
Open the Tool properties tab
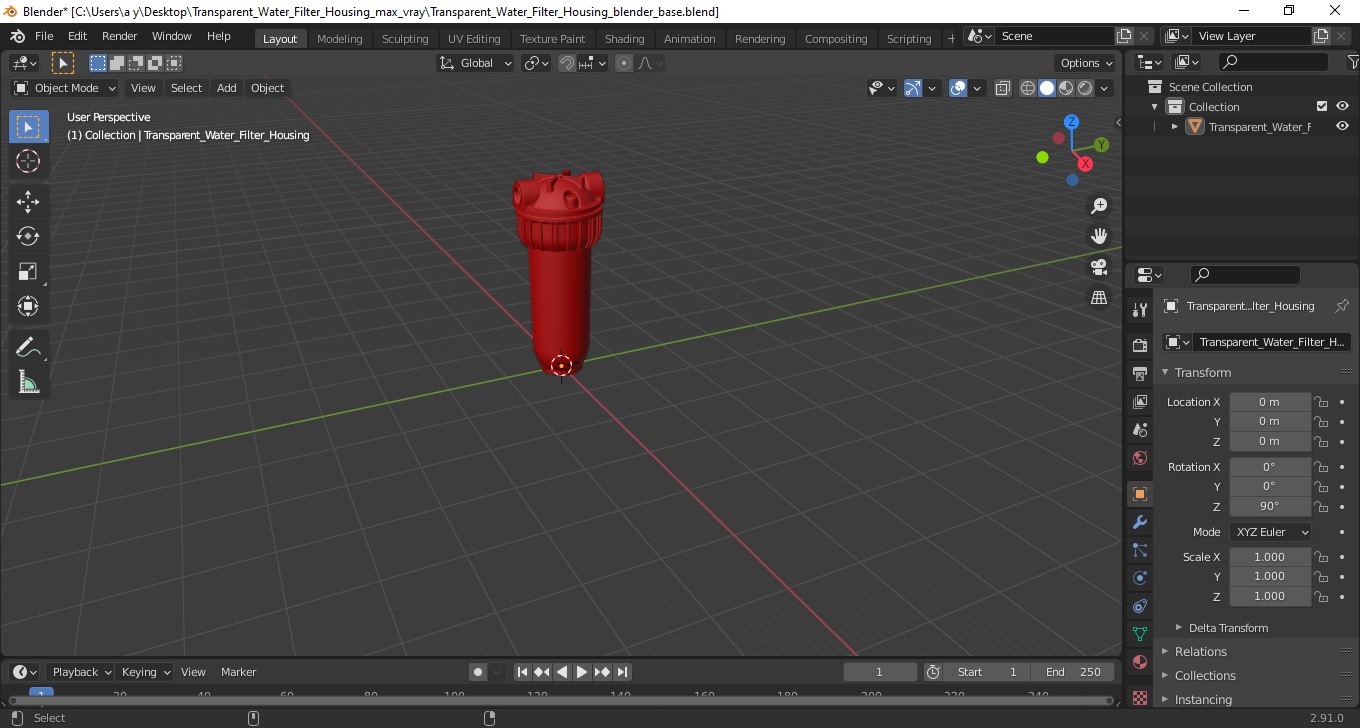click(x=1139, y=309)
